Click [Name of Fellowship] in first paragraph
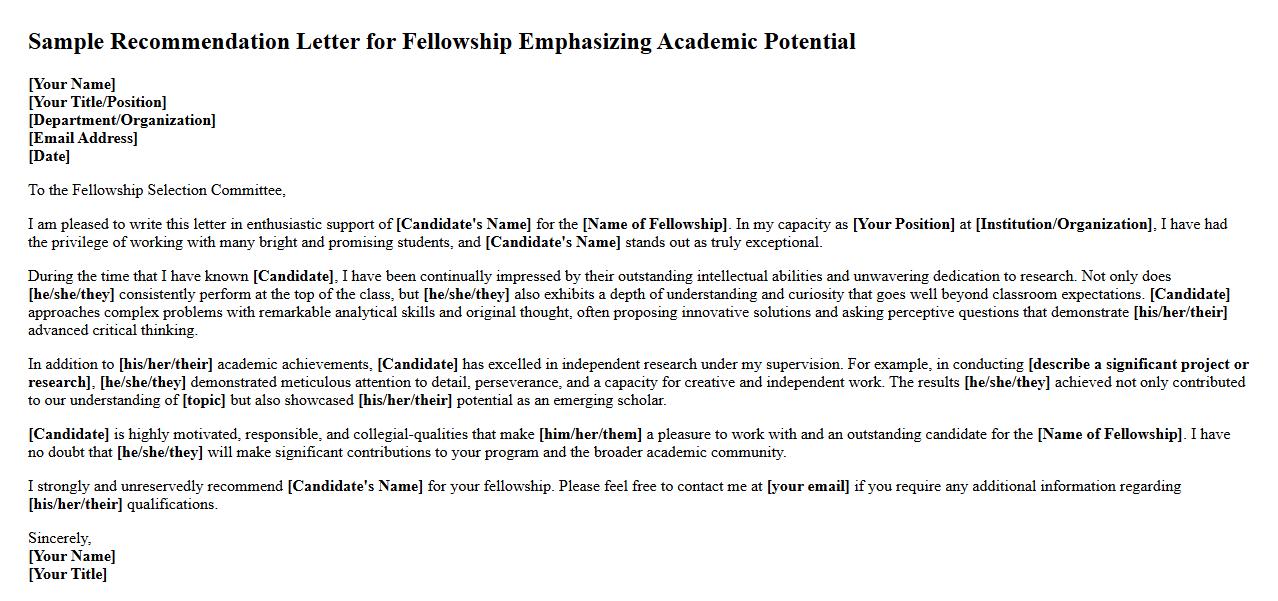1278x601 pixels. tap(656, 224)
